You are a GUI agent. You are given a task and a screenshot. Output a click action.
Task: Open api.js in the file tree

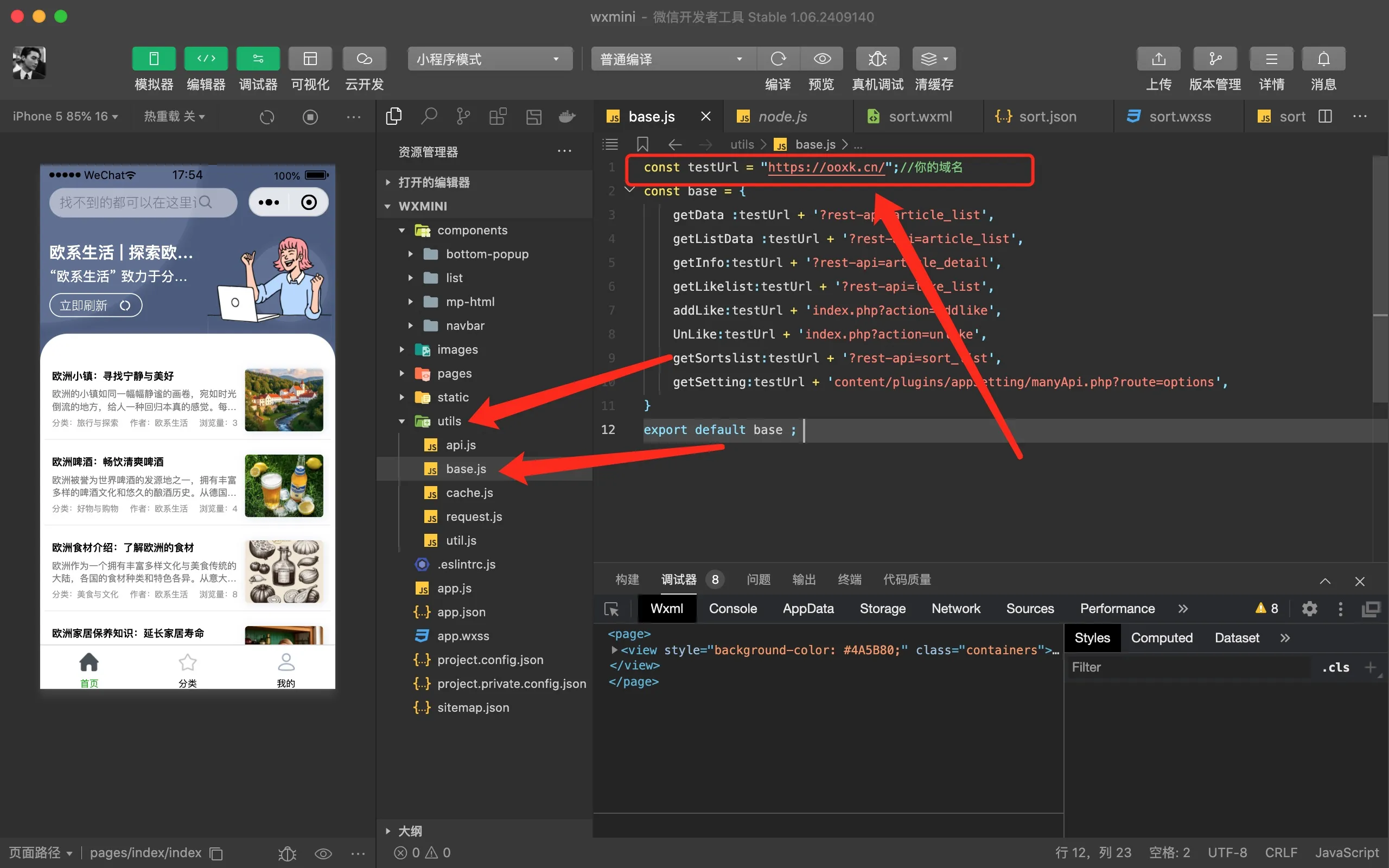coord(485,445)
